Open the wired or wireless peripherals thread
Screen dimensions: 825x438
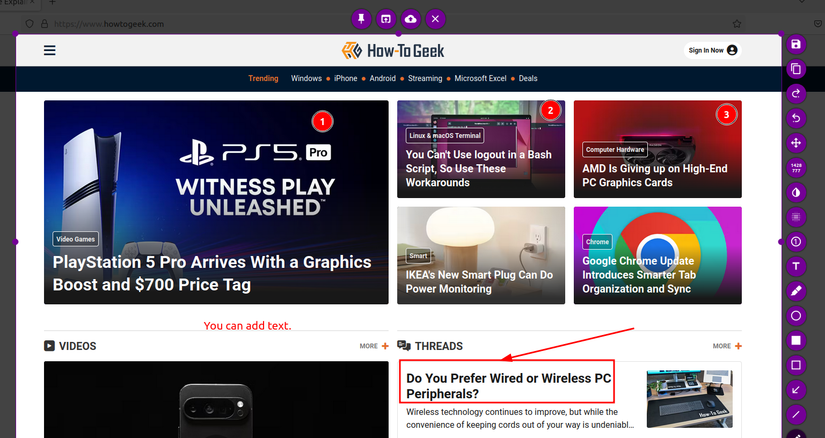pos(508,386)
